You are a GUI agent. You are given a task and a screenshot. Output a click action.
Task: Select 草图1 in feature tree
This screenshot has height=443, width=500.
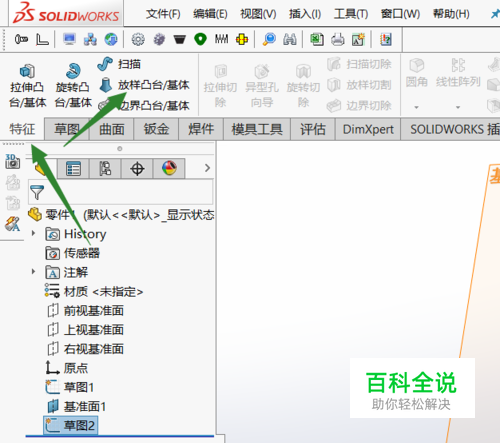click(70, 387)
